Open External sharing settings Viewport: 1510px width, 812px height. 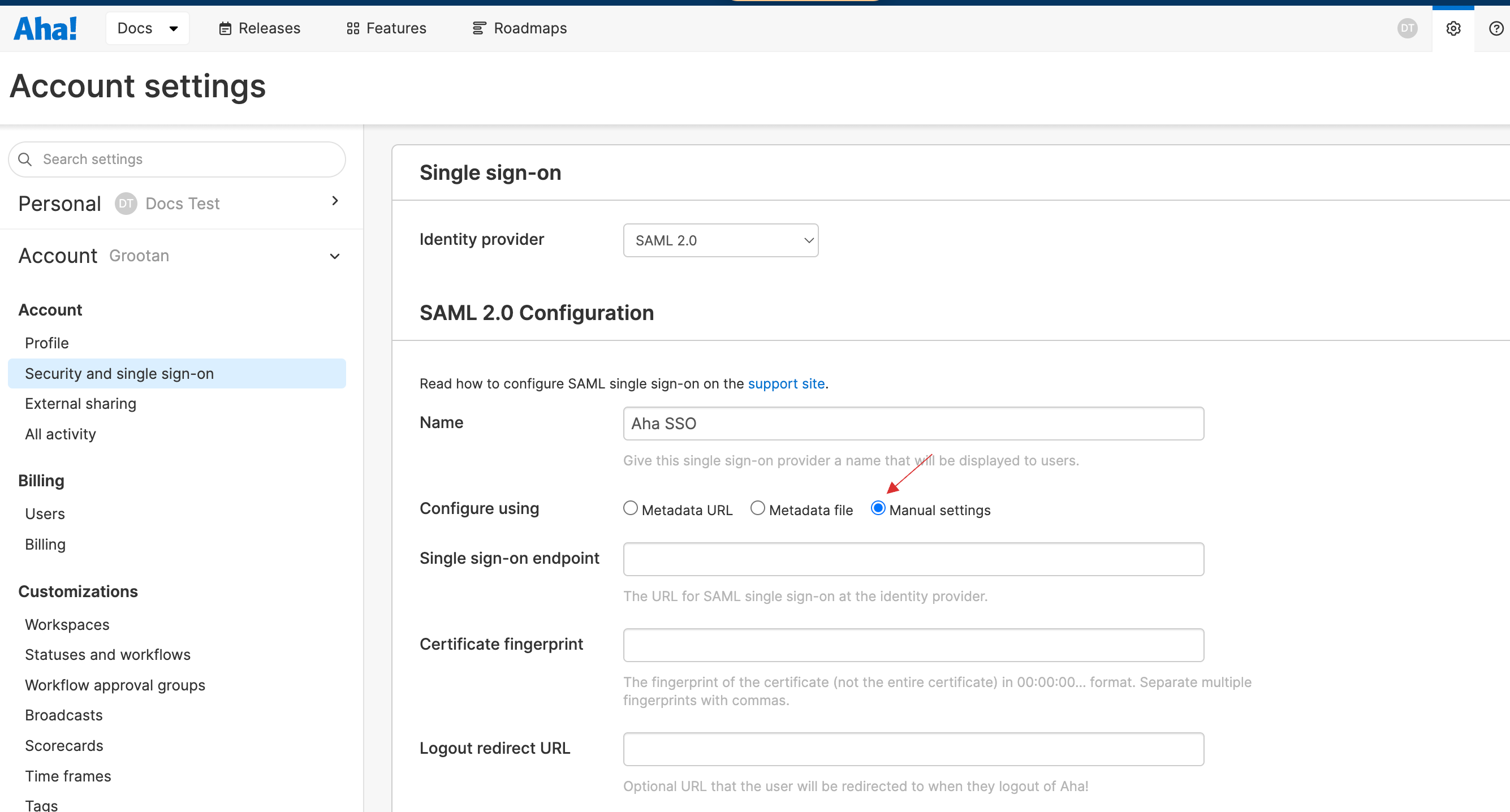80,404
